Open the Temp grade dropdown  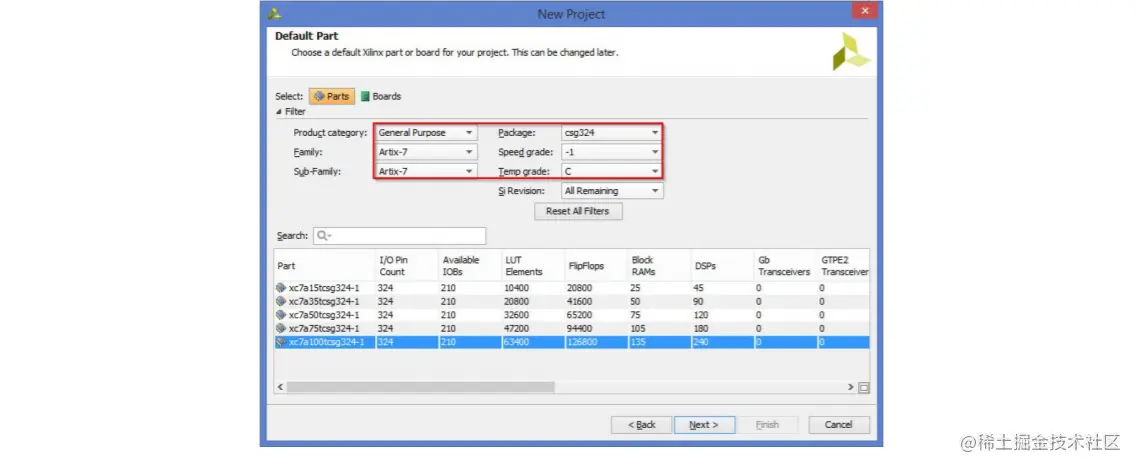(x=612, y=172)
